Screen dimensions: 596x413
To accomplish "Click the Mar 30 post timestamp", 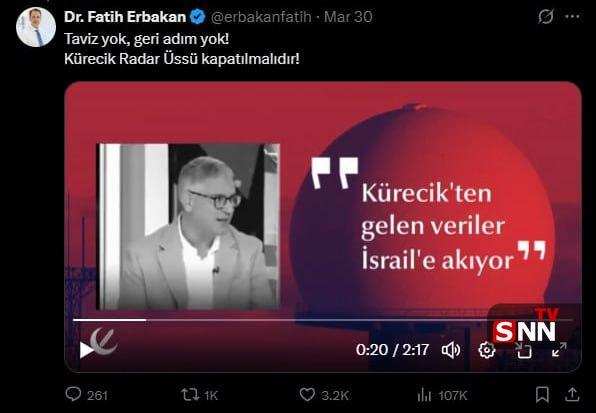I will (x=348, y=17).
